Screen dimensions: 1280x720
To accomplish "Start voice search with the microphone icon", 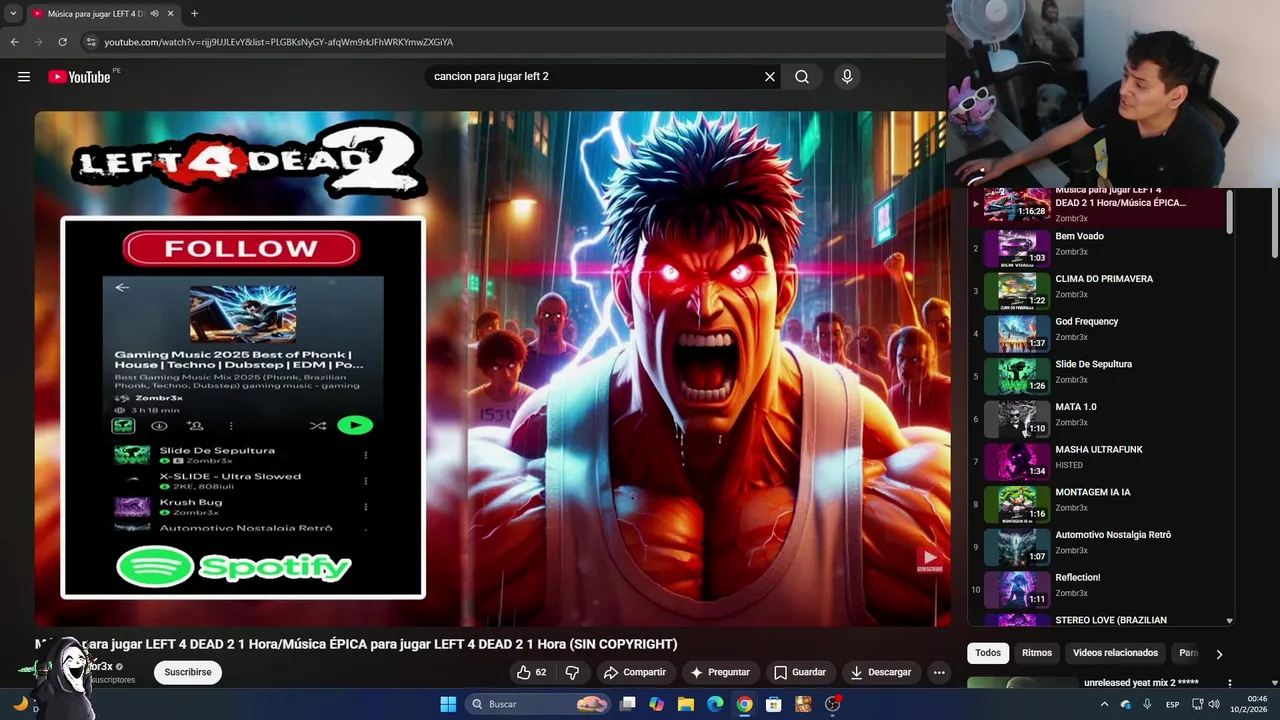I will coord(847,77).
